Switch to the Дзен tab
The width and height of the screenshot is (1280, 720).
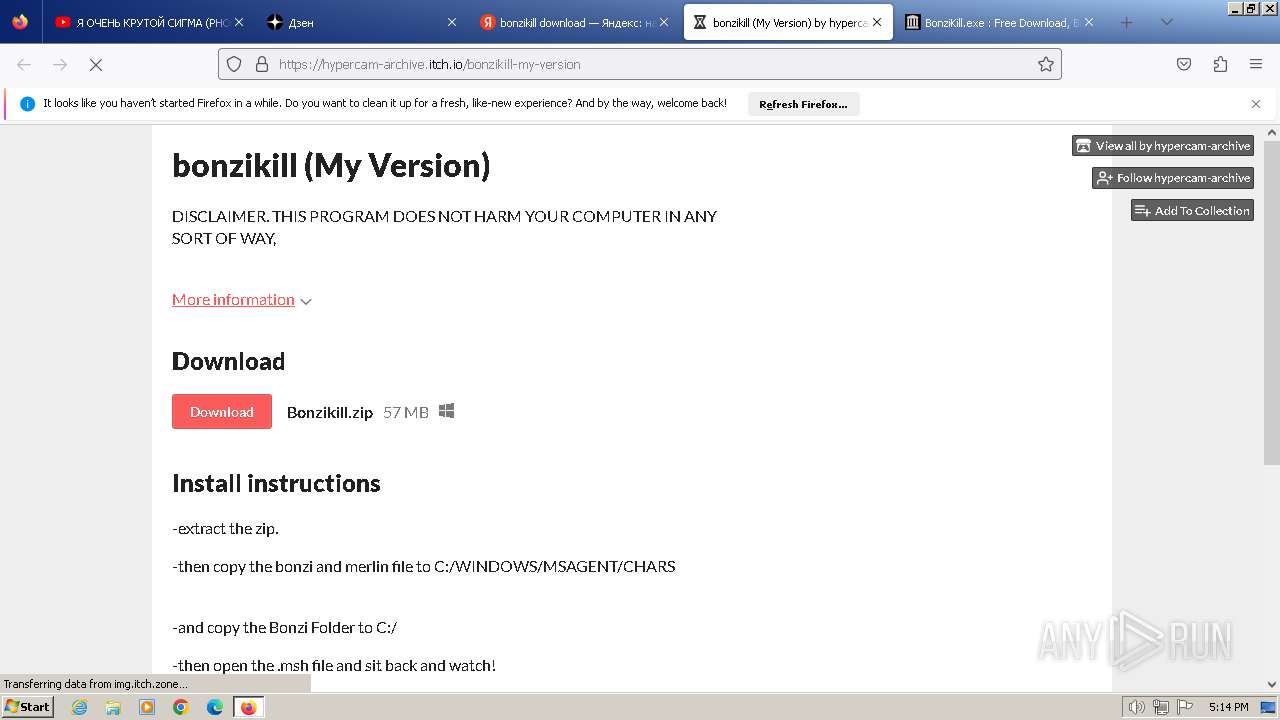tap(361, 22)
